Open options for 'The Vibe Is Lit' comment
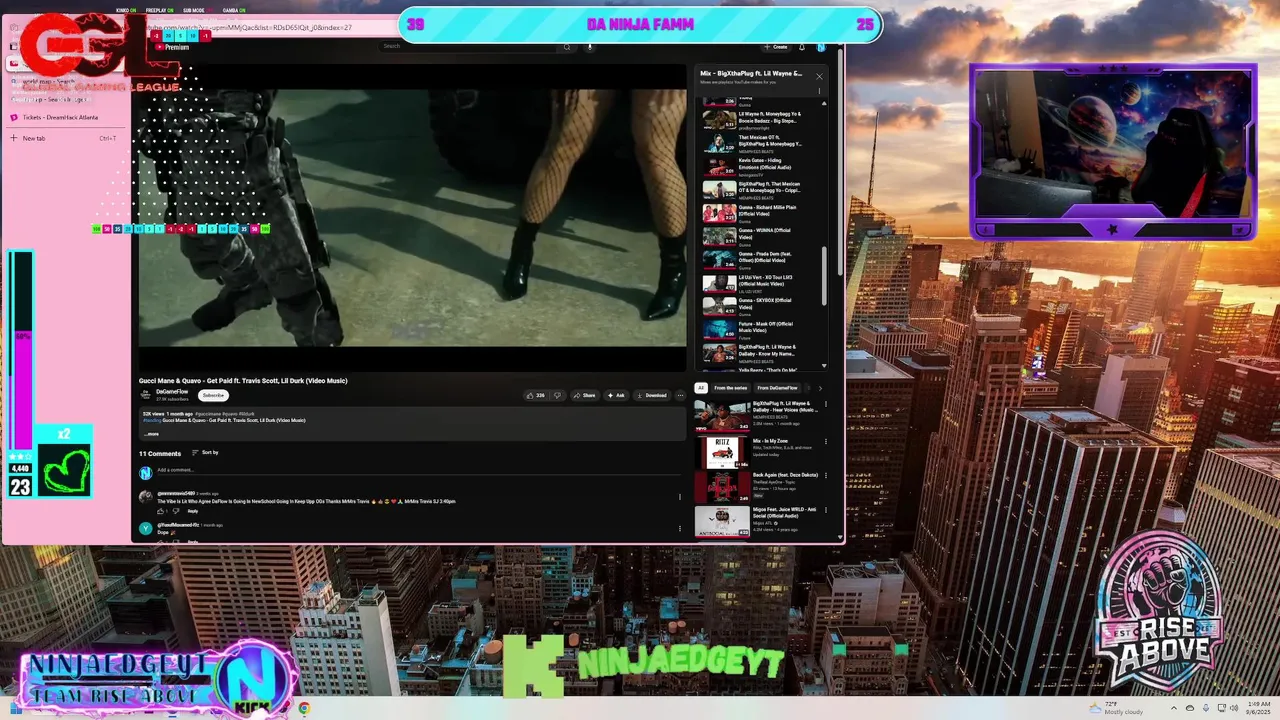 click(x=680, y=497)
